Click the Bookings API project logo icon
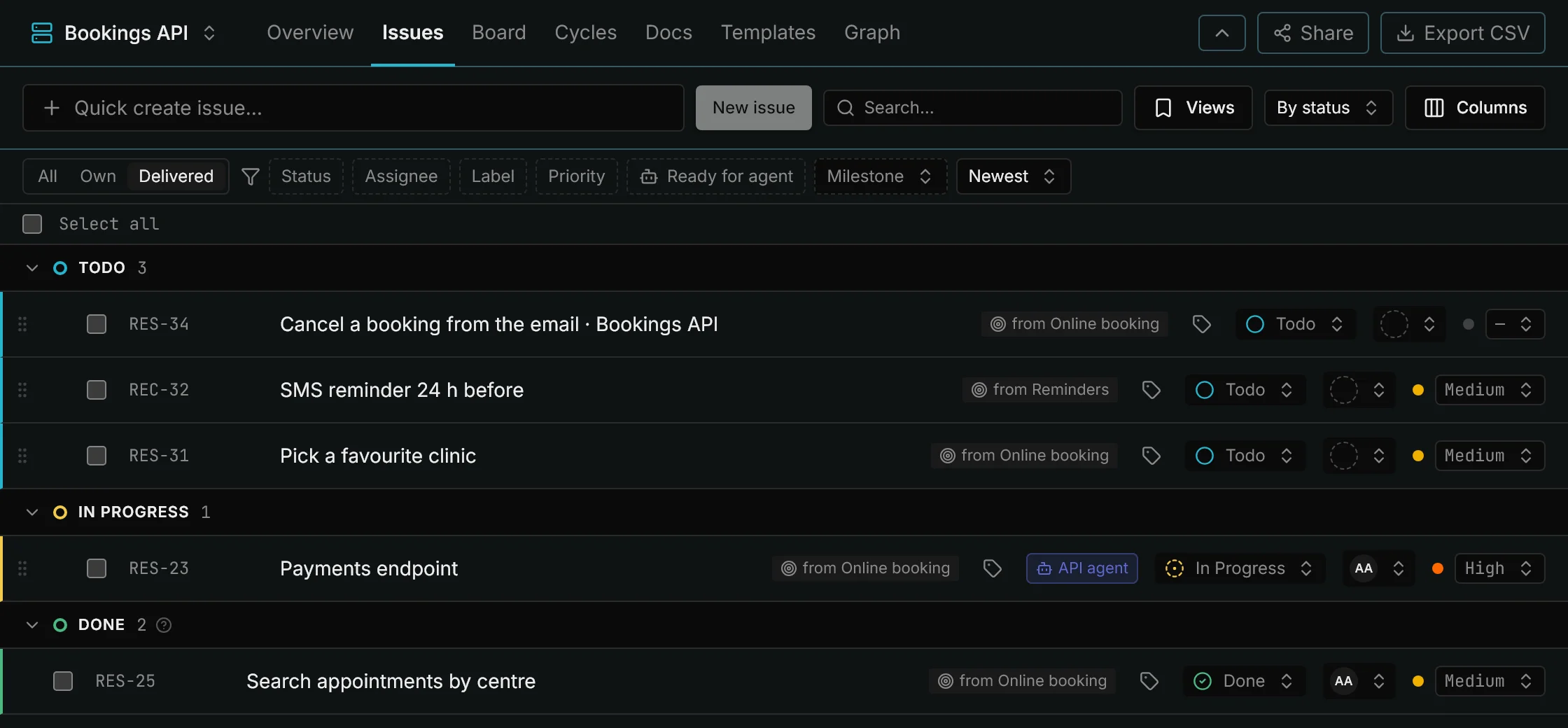This screenshot has height=728, width=1568. tap(42, 33)
